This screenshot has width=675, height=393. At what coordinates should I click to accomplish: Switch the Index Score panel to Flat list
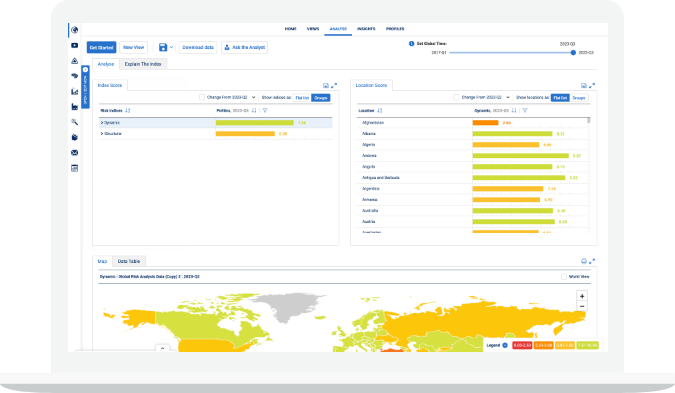pyautogui.click(x=302, y=98)
